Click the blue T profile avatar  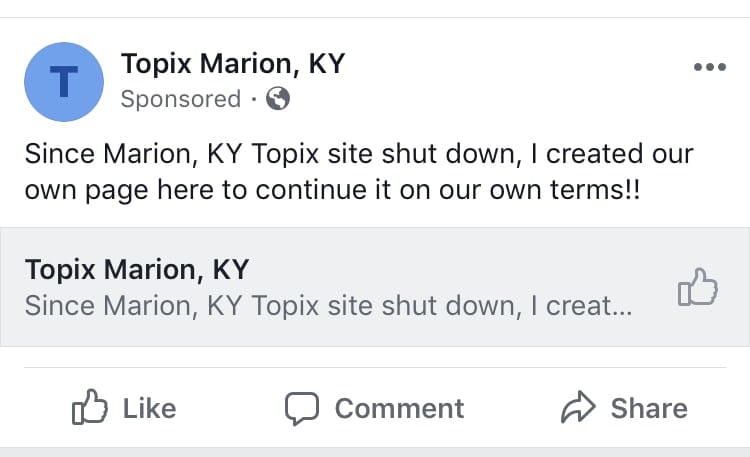point(64,82)
